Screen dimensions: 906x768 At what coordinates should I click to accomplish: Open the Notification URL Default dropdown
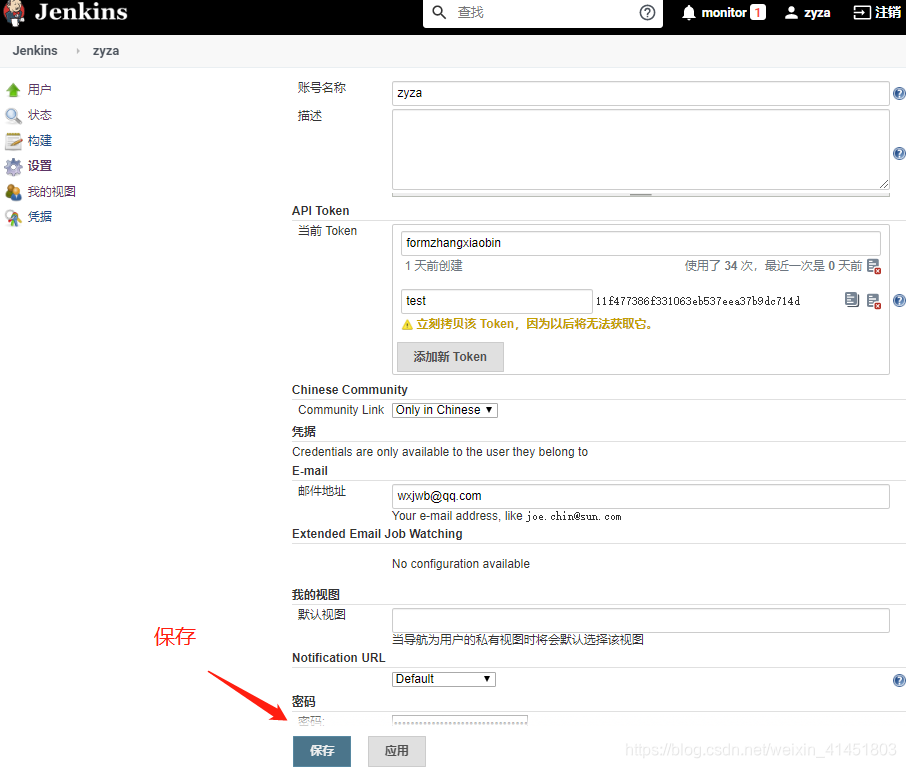coord(443,679)
